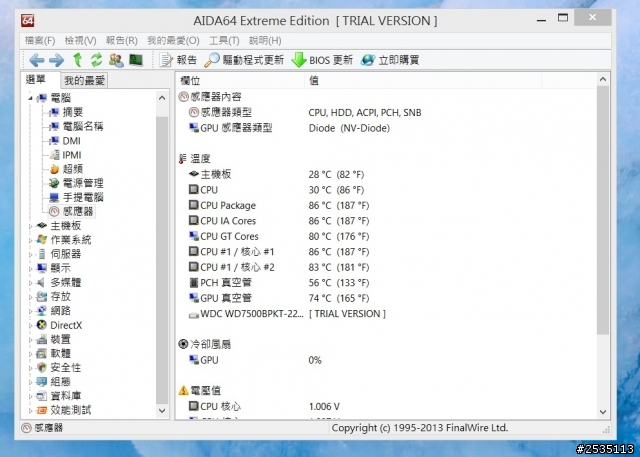Go back with the blue left arrow
Viewport: 640px width, 457px height.
pos(36,60)
